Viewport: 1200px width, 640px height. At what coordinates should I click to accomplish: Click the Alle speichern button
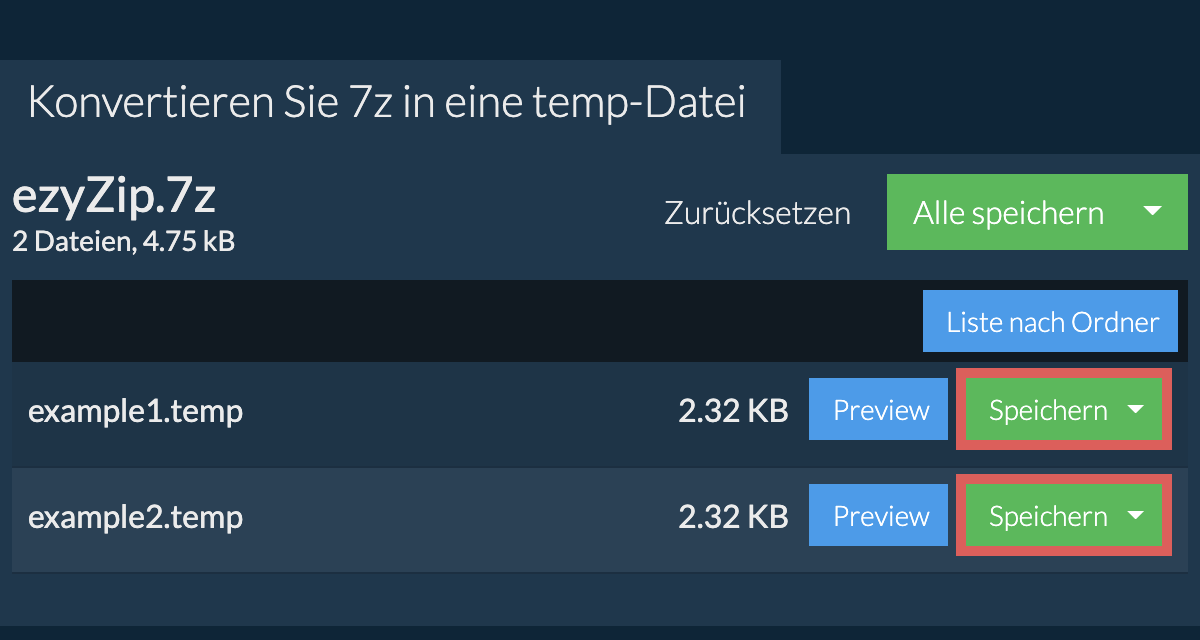[1008, 212]
